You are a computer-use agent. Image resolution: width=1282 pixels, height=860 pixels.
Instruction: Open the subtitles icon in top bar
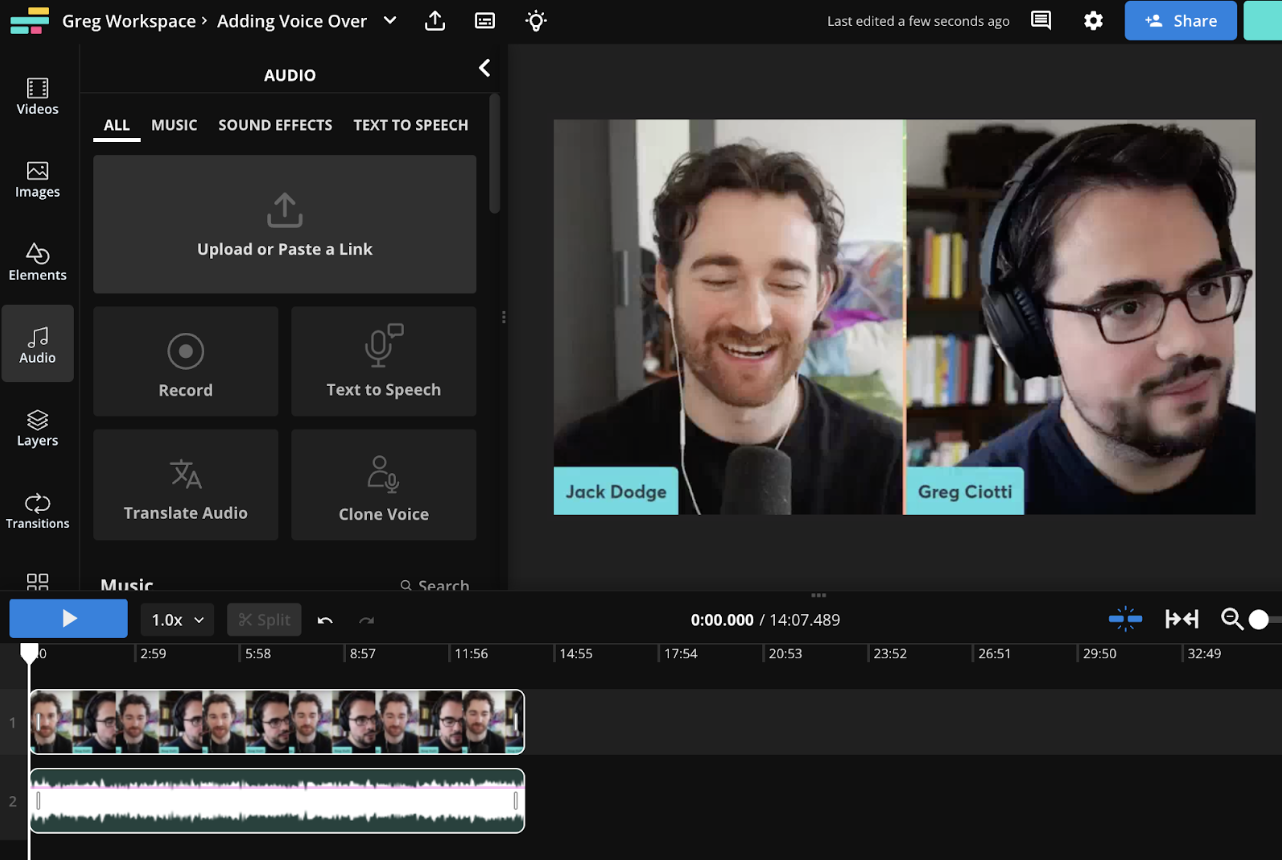pos(485,21)
